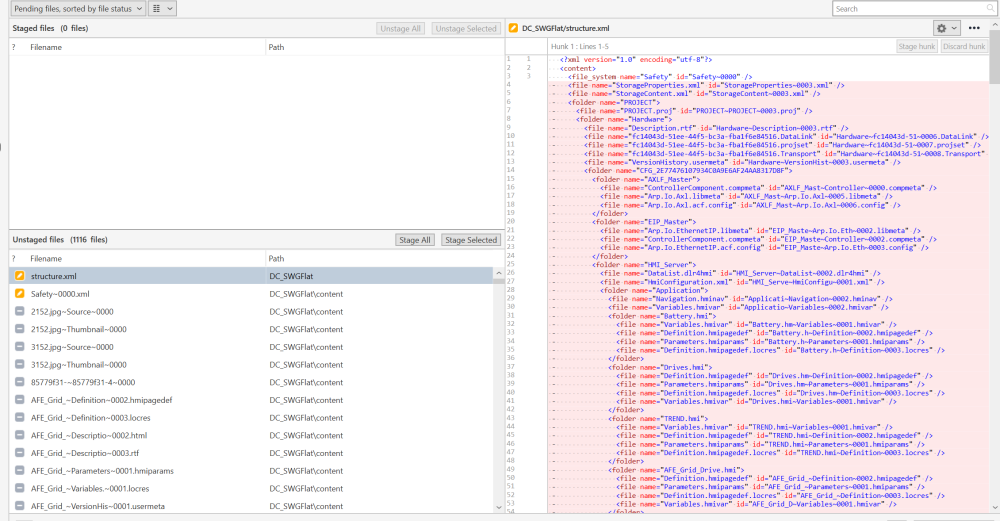Sort unstaged files by Filename column header
The width and height of the screenshot is (1000, 521).
click(46, 258)
